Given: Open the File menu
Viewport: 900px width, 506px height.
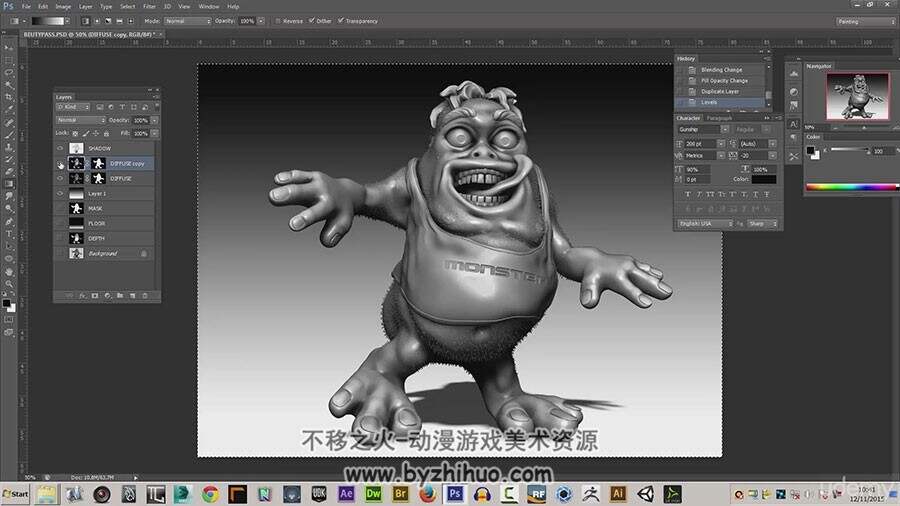Looking at the screenshot, I should (x=26, y=6).
